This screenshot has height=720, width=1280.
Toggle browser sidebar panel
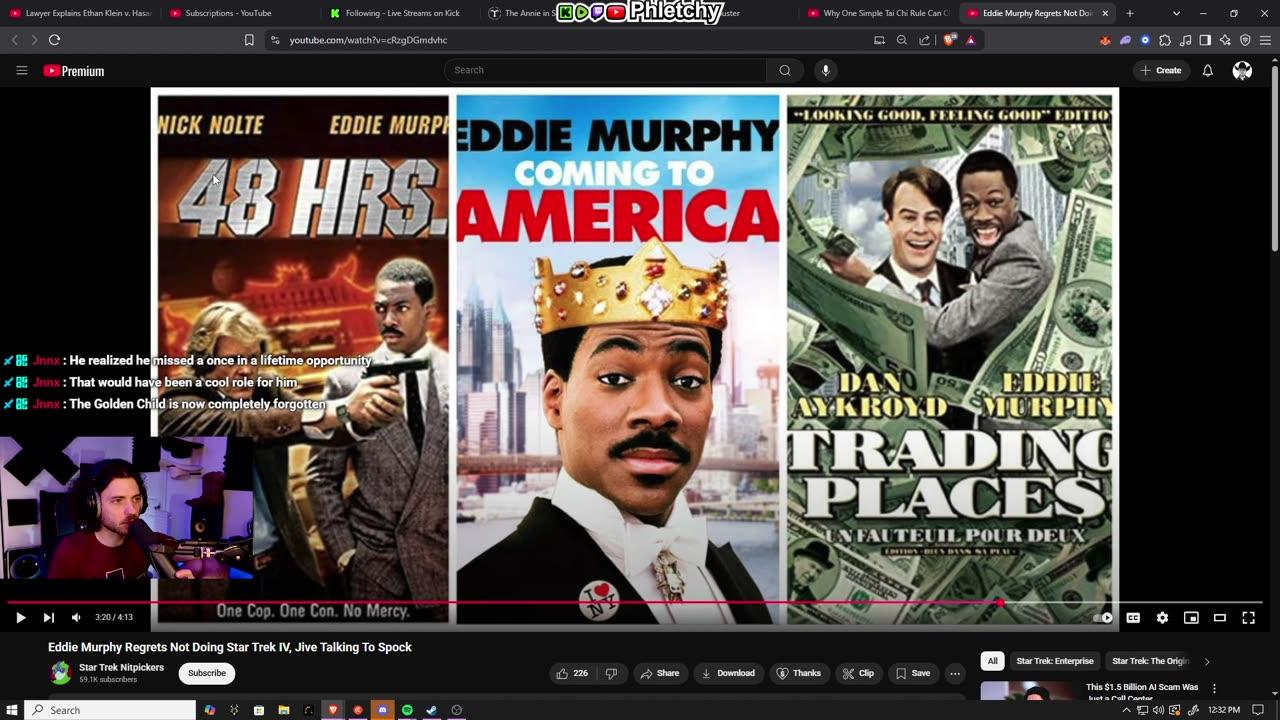[x=1205, y=40]
